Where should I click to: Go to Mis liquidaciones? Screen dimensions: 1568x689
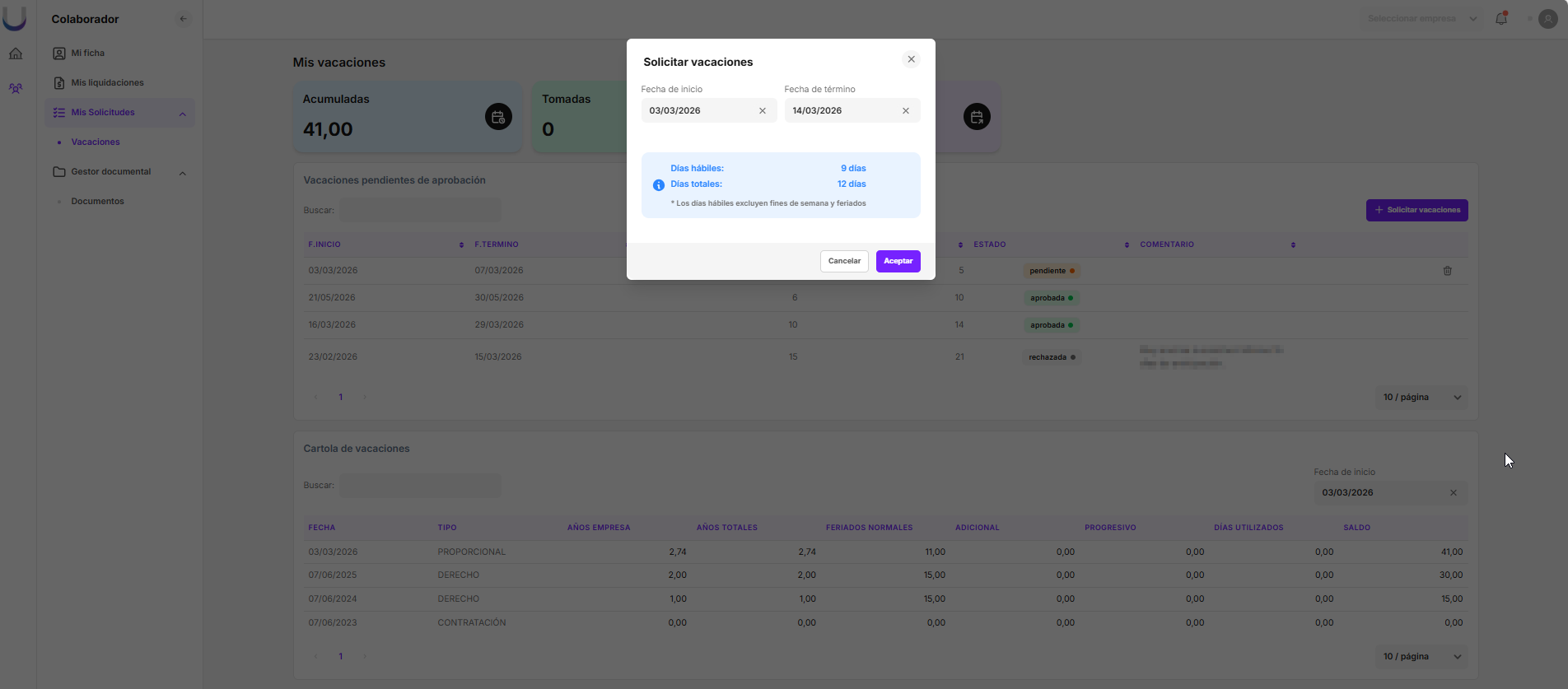107,83
